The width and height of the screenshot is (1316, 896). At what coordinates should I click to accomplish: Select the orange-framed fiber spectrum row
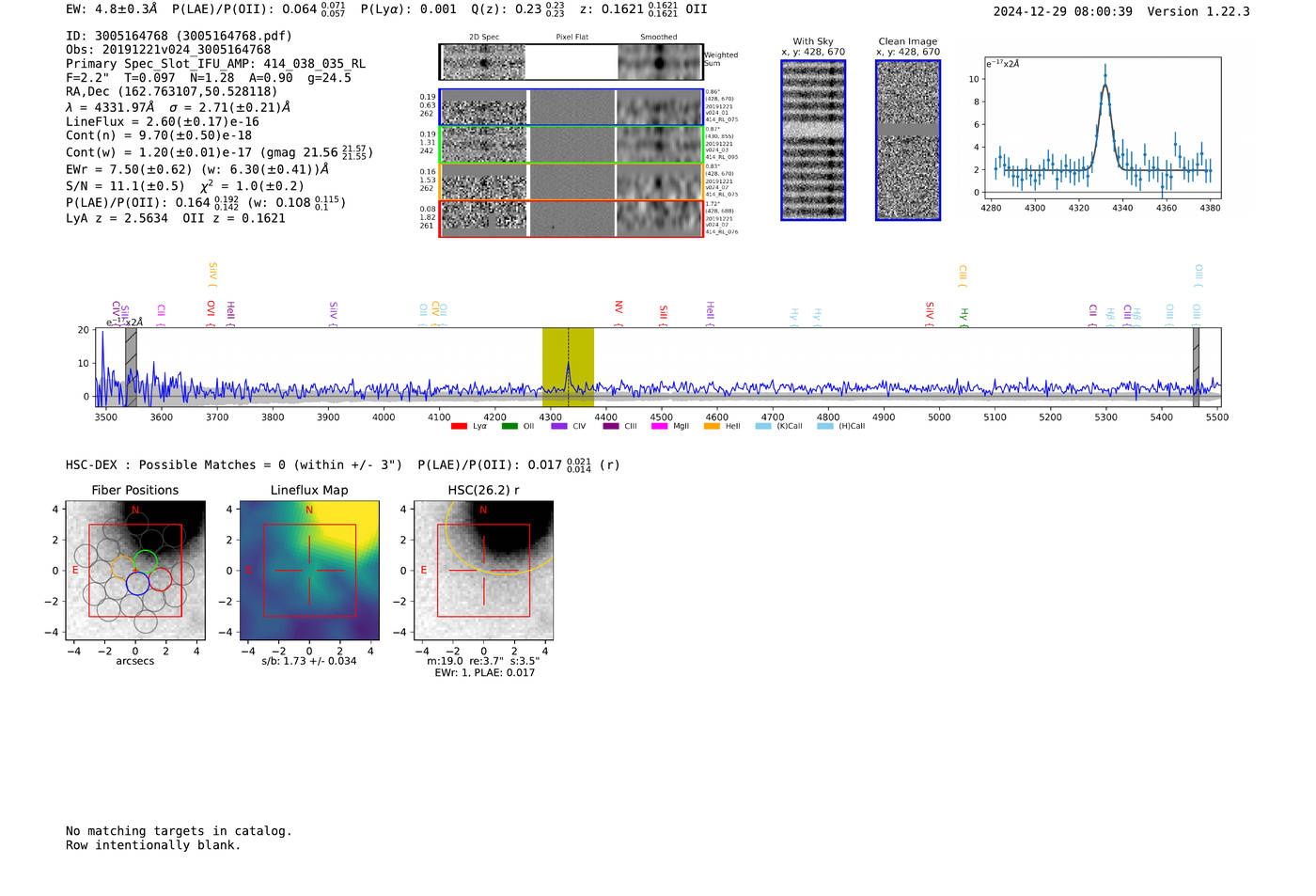[572, 181]
